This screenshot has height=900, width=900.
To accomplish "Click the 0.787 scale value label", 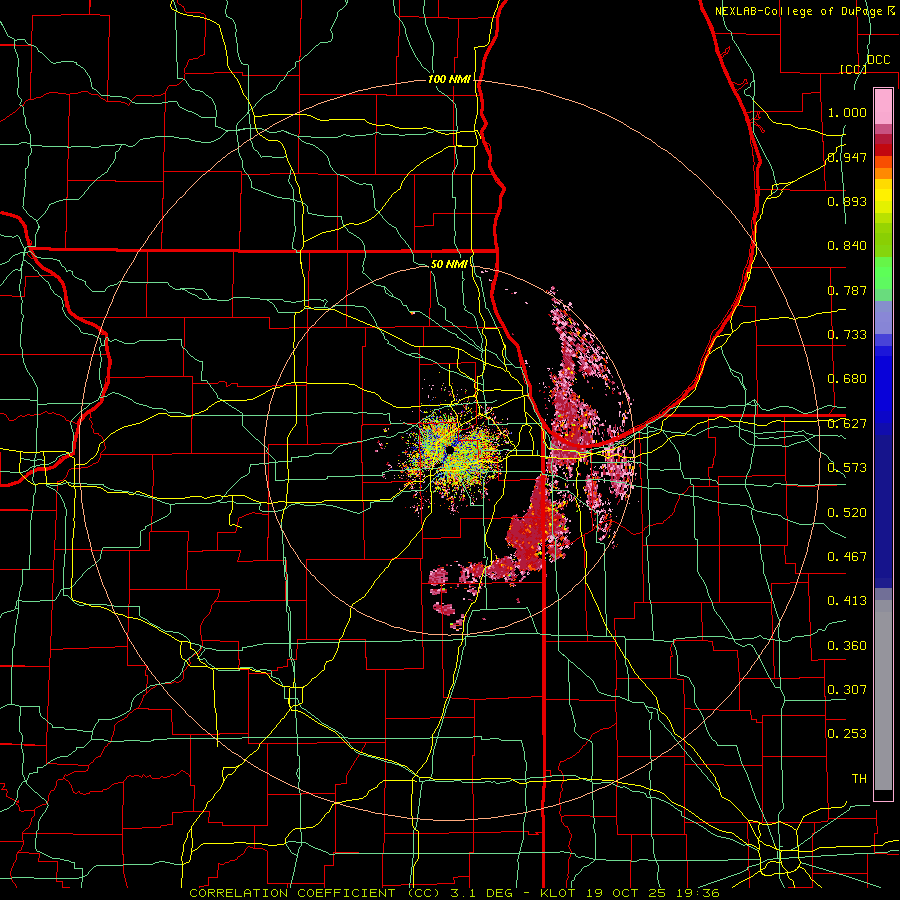I will point(847,290).
